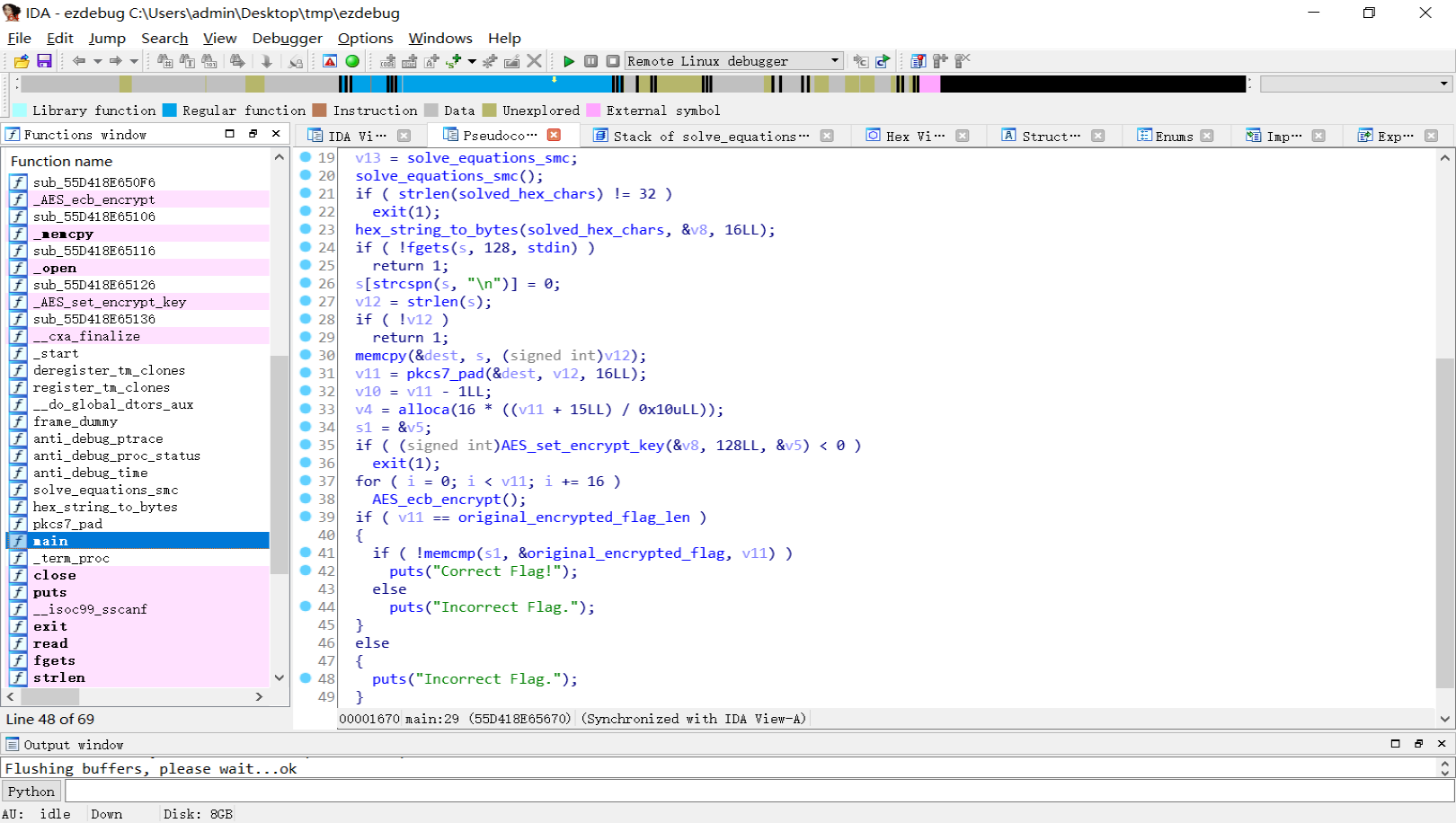Start the process with green play button
1456x823 pixels.
pos(569,61)
